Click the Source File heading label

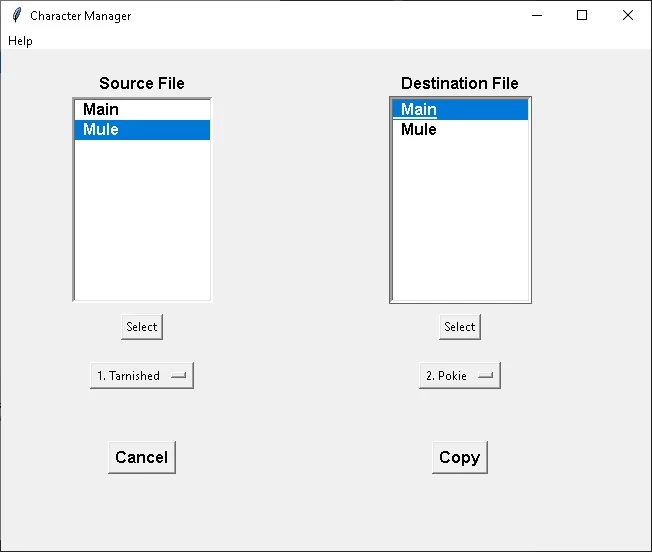(142, 83)
